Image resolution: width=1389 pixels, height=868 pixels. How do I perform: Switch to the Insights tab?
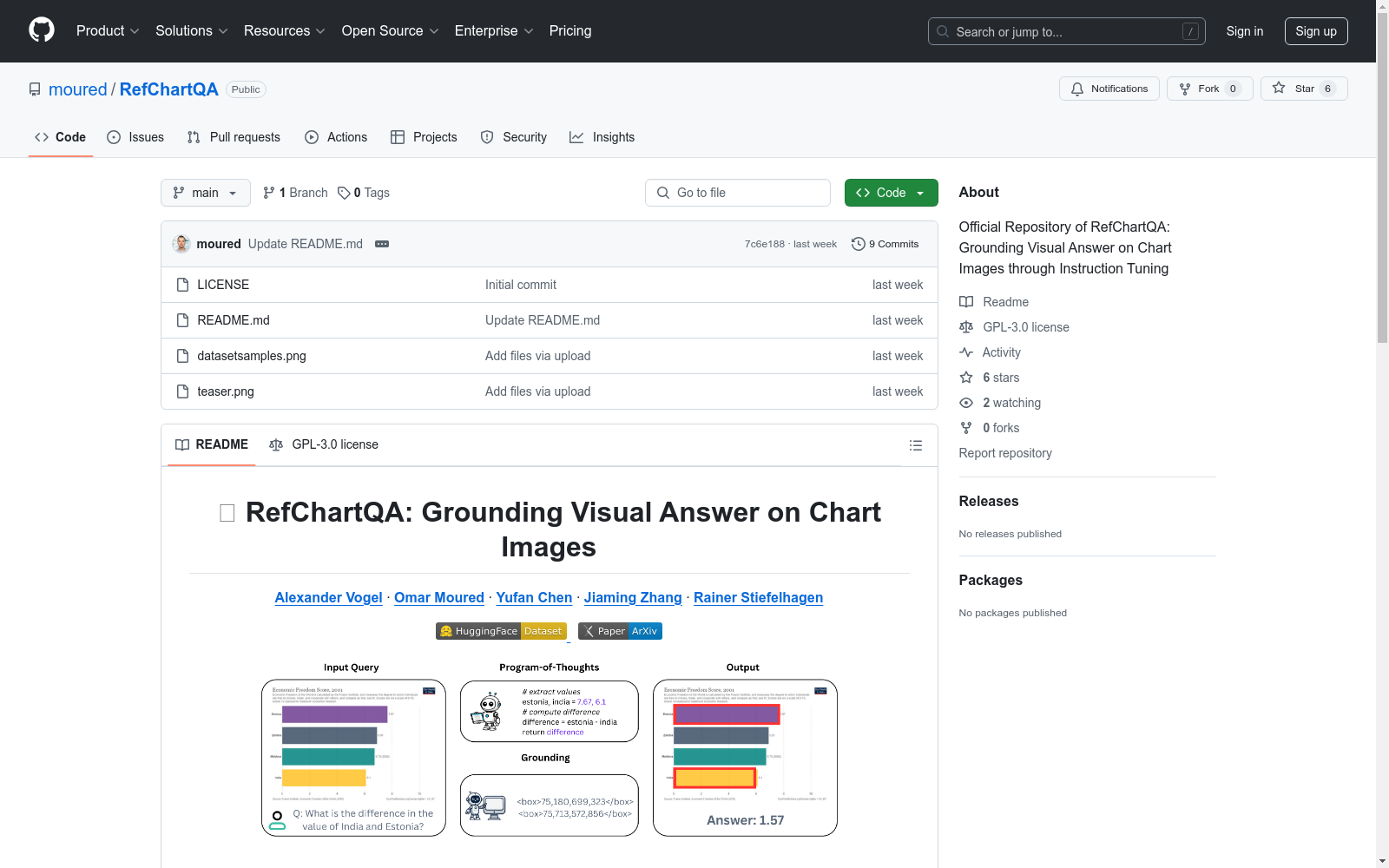[602, 137]
